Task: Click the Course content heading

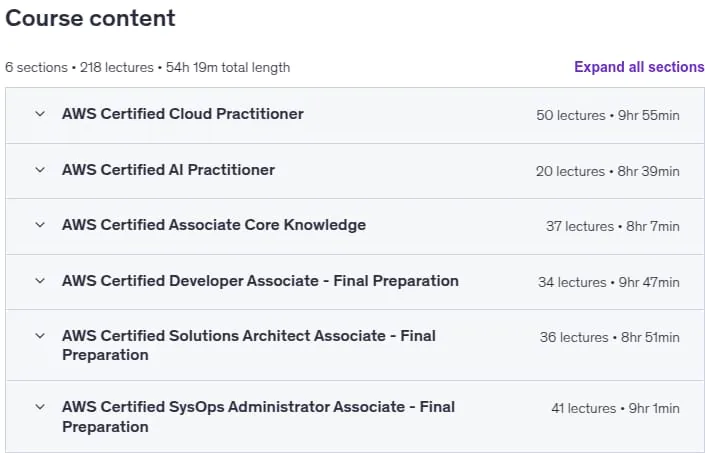Action: 90,18
